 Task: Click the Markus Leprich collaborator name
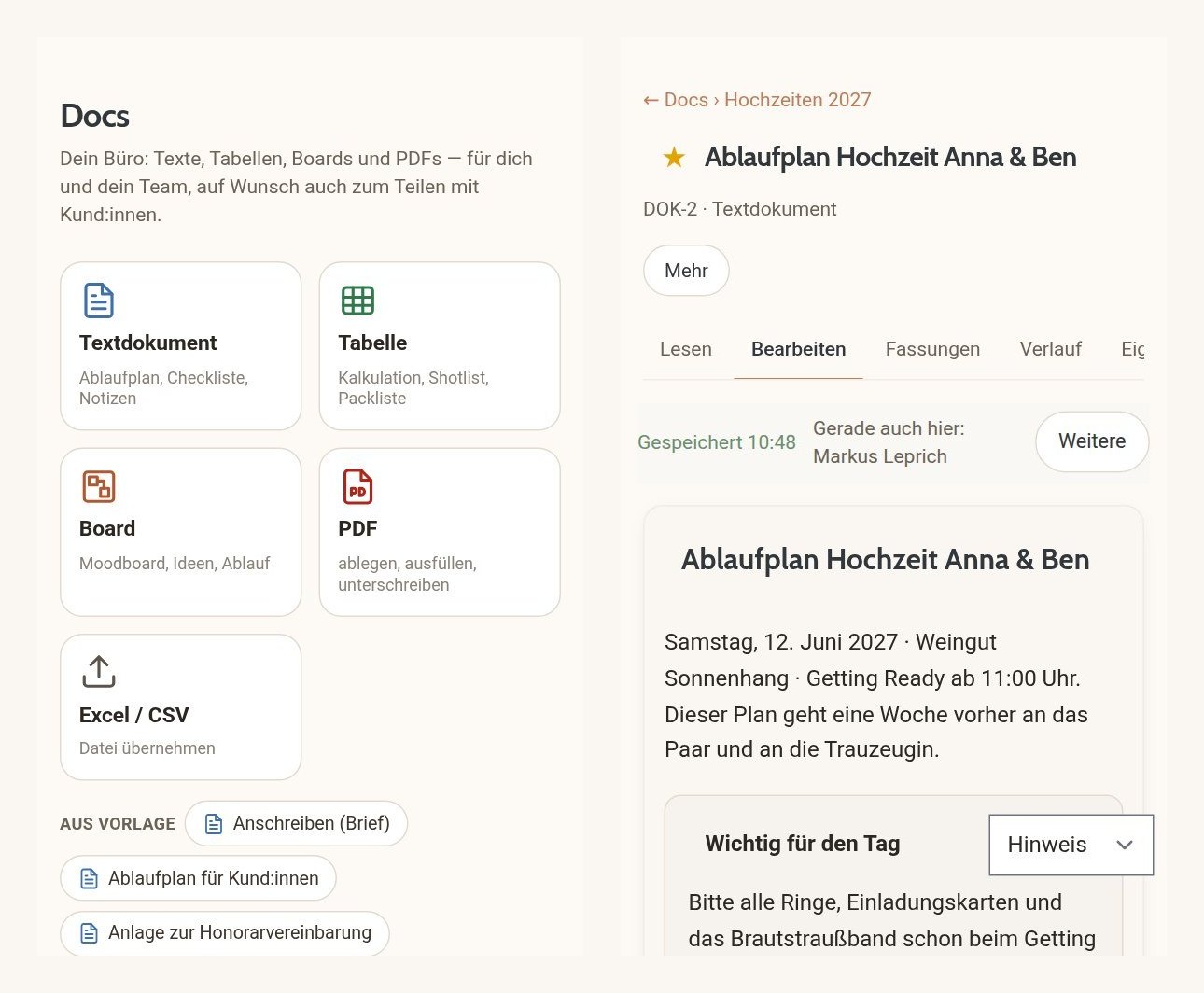[x=880, y=456]
